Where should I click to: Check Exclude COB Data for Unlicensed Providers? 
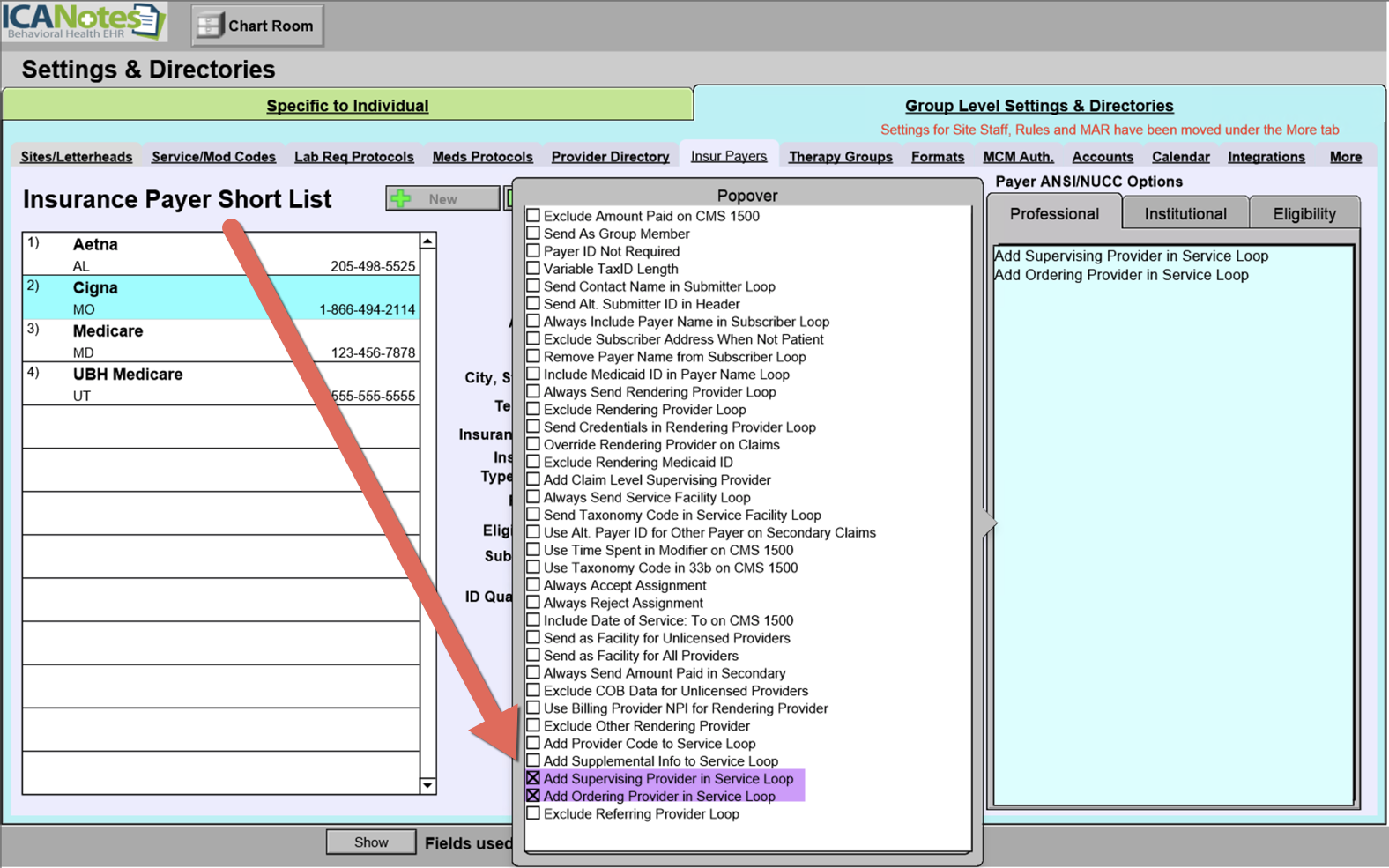pyautogui.click(x=533, y=690)
